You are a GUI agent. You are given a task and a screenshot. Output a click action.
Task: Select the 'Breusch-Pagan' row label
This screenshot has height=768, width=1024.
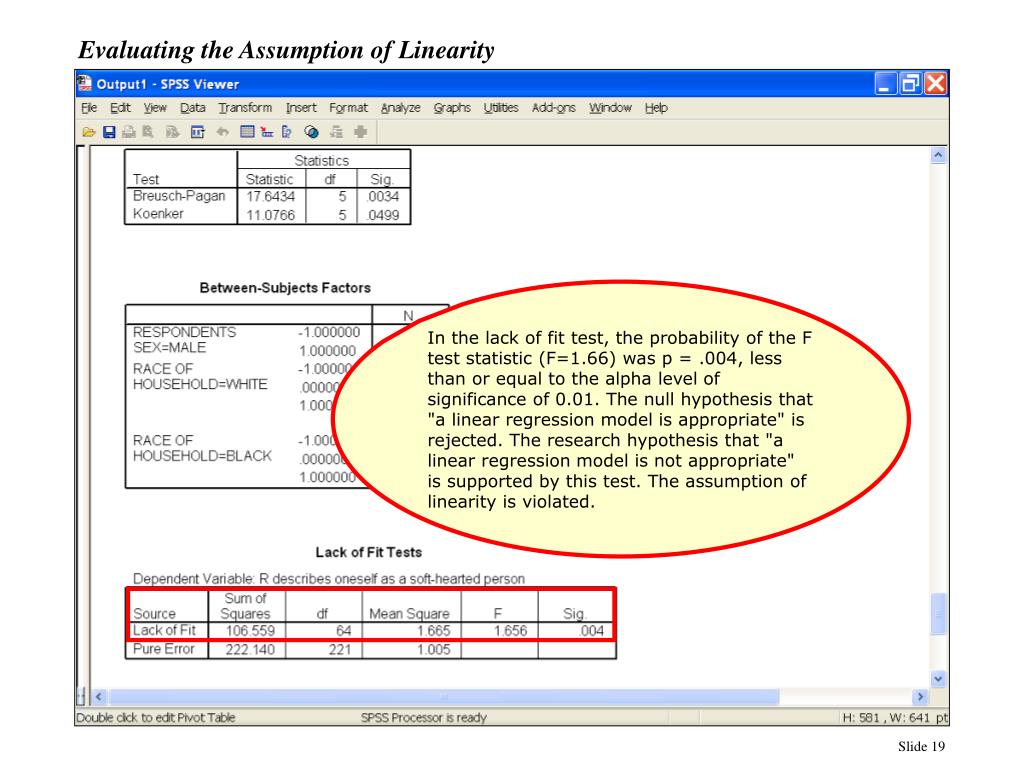click(179, 196)
